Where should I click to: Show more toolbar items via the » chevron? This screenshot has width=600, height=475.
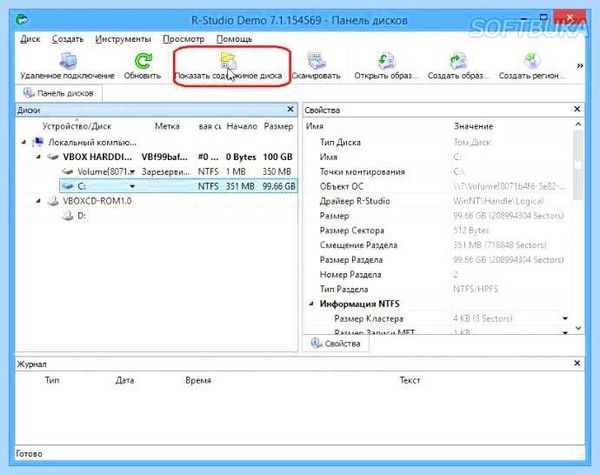(x=580, y=65)
